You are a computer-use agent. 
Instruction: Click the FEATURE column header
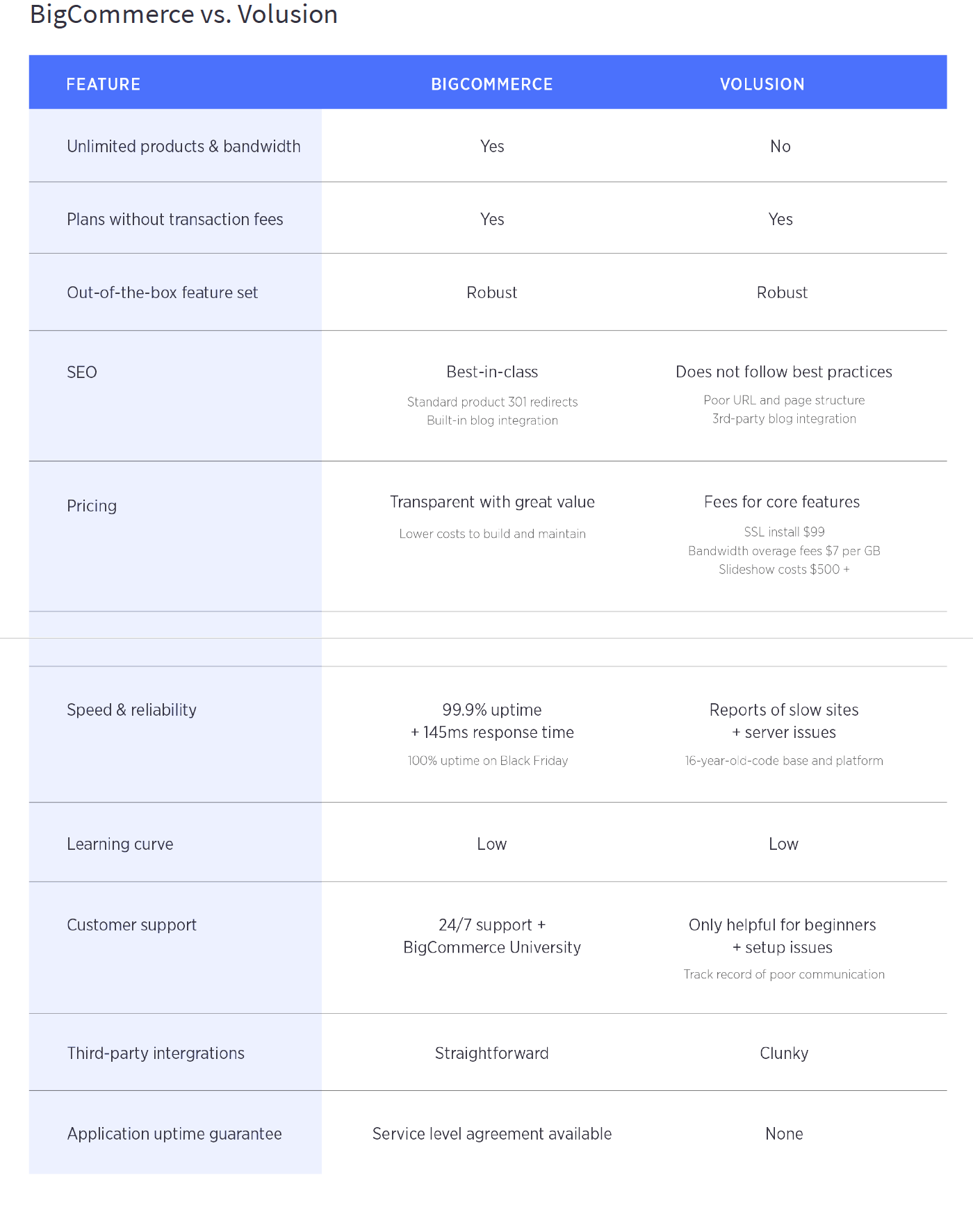(104, 84)
